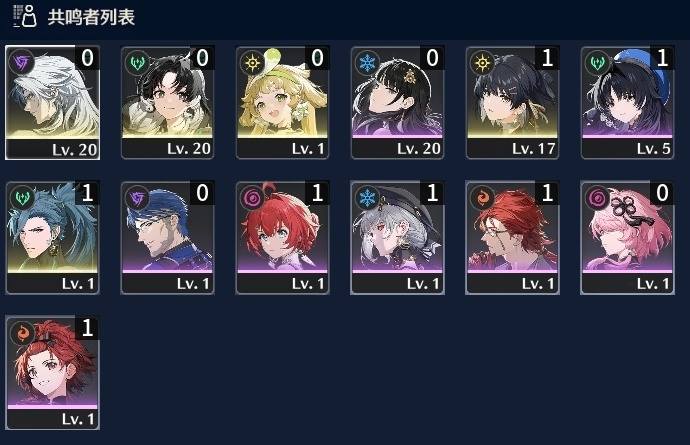Pick the bottom-row red ponytail character card

point(52,373)
